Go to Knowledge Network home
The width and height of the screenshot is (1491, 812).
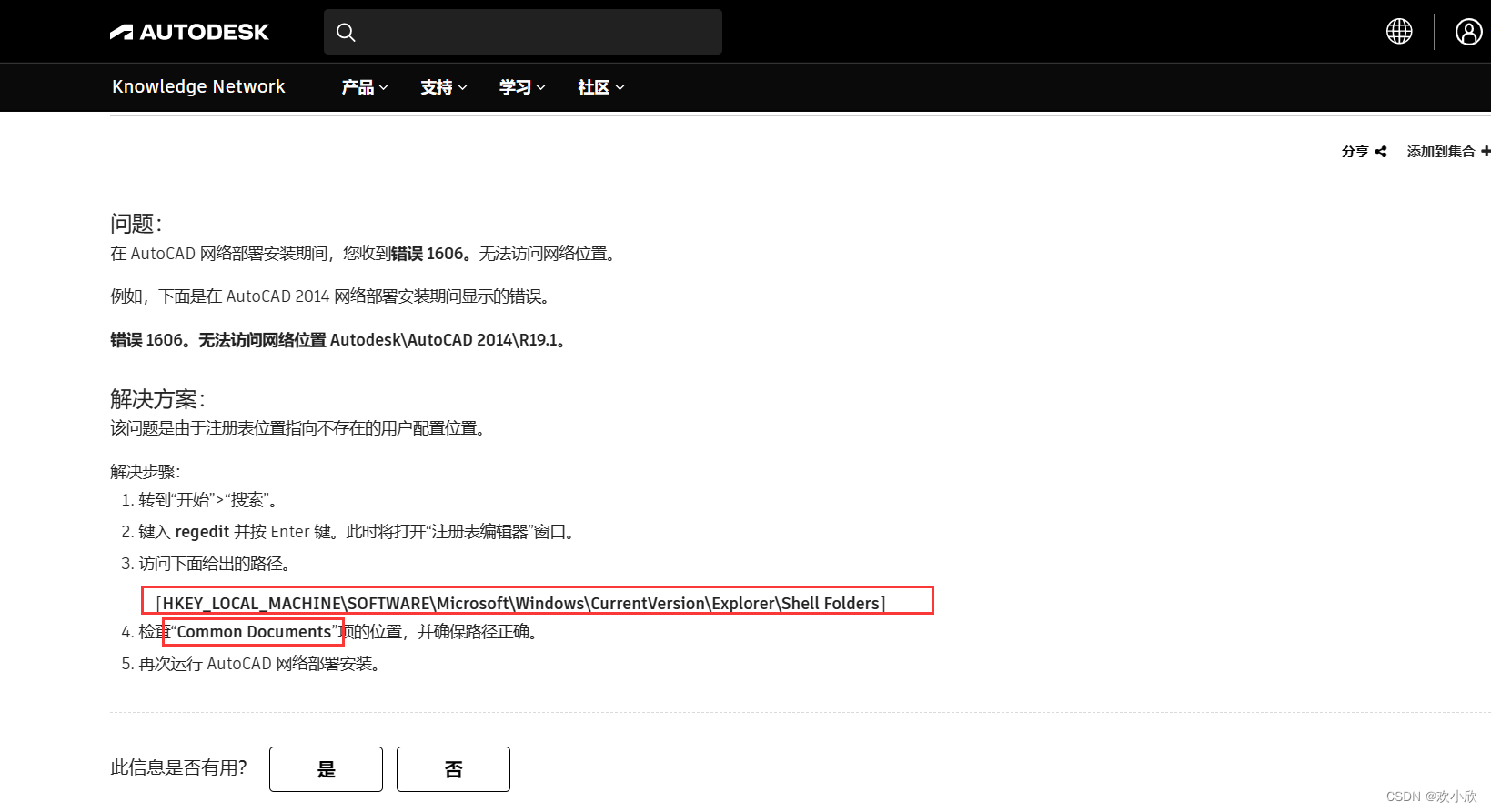click(198, 86)
